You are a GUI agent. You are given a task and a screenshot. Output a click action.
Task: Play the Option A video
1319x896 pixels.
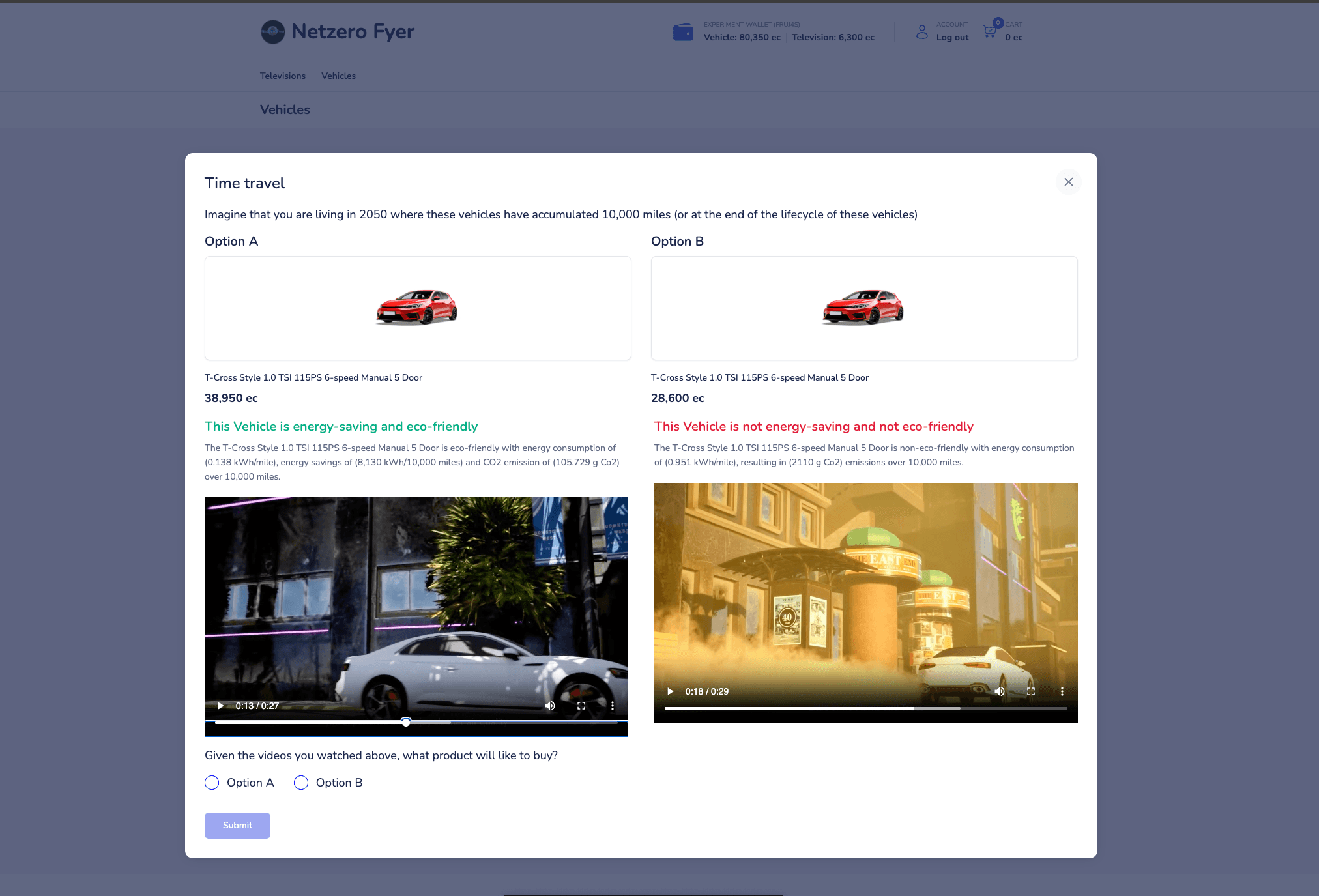(x=221, y=706)
